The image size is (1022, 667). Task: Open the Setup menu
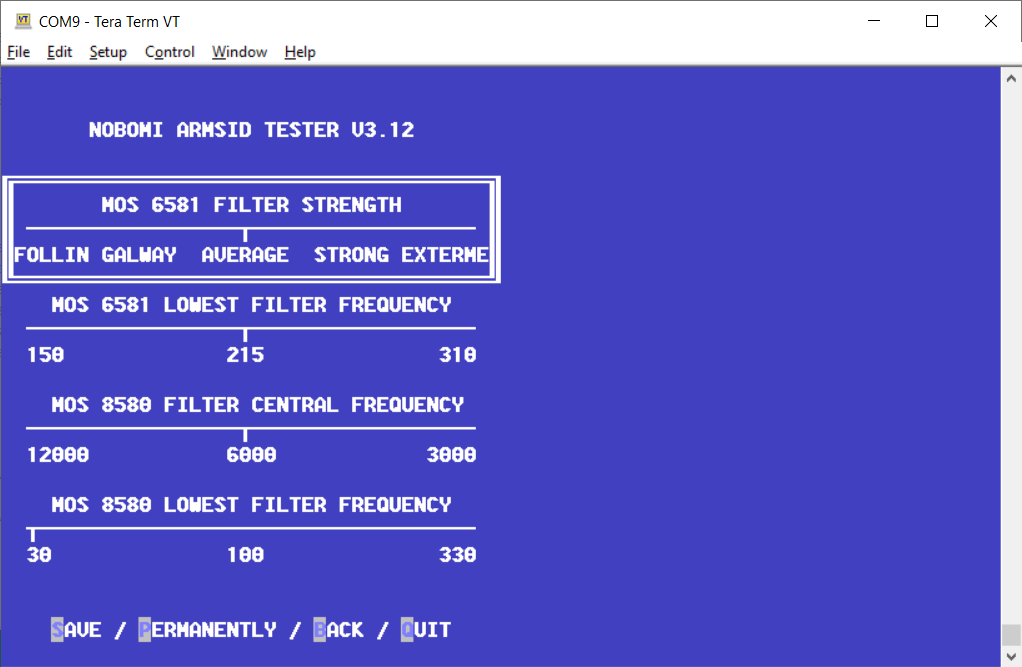point(108,52)
